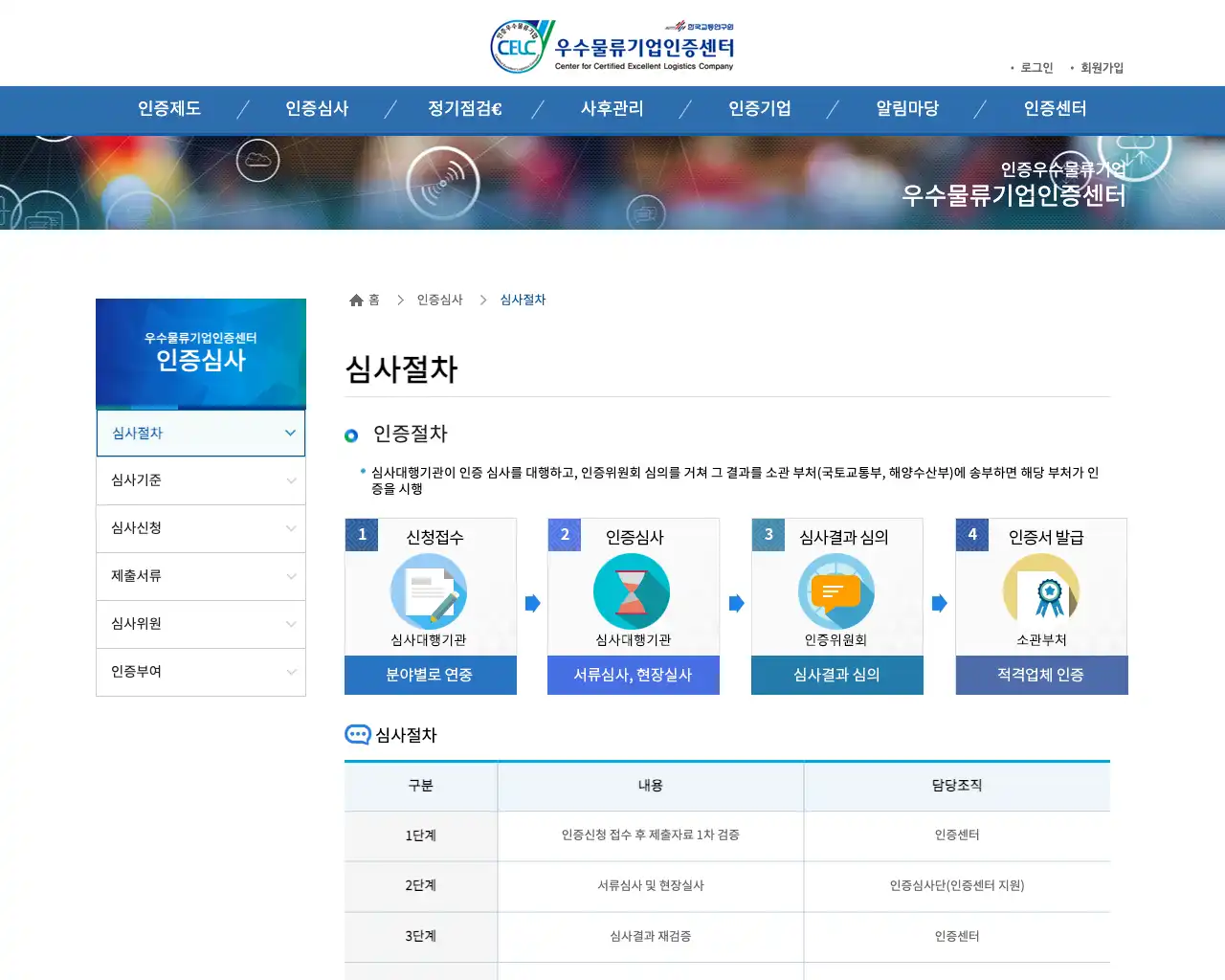Click the 심사결과 심의 blue step label
Image resolution: width=1225 pixels, height=980 pixels.
[837, 675]
